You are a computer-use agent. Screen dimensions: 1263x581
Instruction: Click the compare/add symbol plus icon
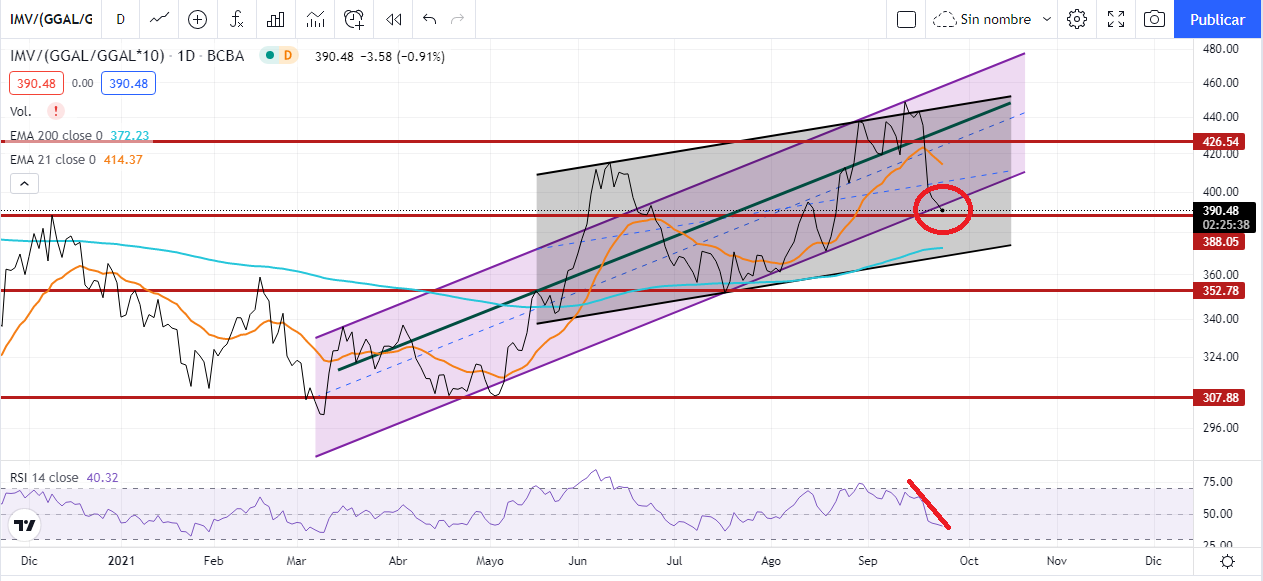coord(198,19)
